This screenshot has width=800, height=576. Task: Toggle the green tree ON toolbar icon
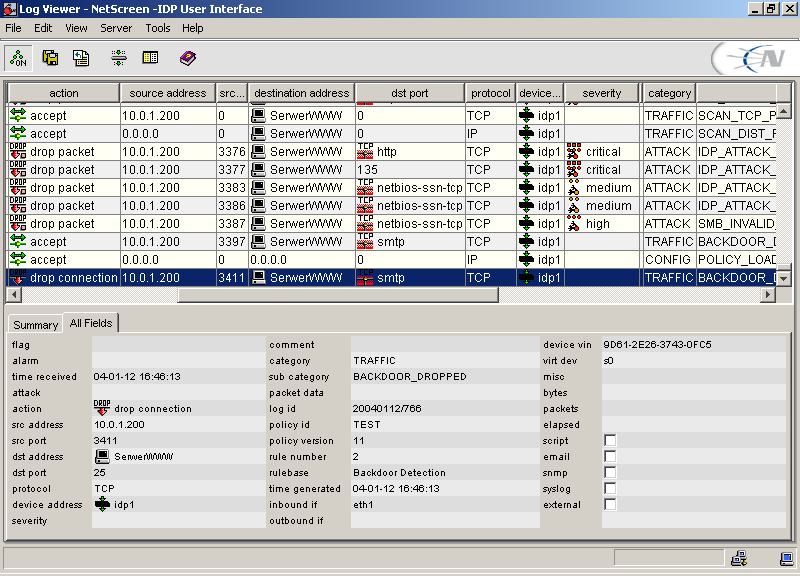[x=18, y=58]
